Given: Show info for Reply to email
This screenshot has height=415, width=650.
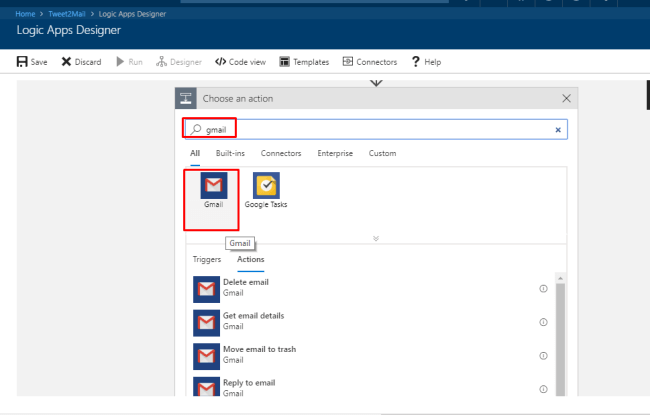Looking at the screenshot, I should click(x=543, y=389).
